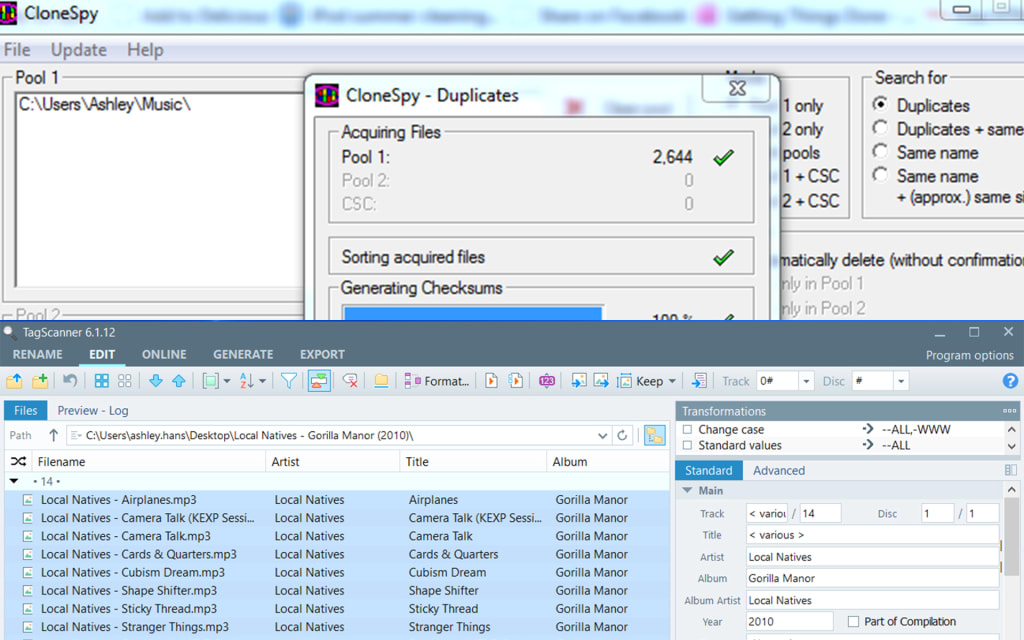Click the green square selection options icon

pos(210,381)
